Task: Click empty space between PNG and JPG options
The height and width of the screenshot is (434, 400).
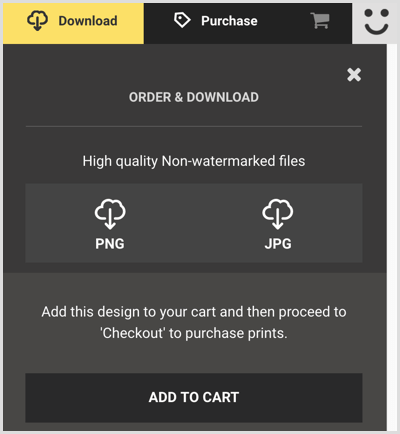Action: [x=194, y=223]
